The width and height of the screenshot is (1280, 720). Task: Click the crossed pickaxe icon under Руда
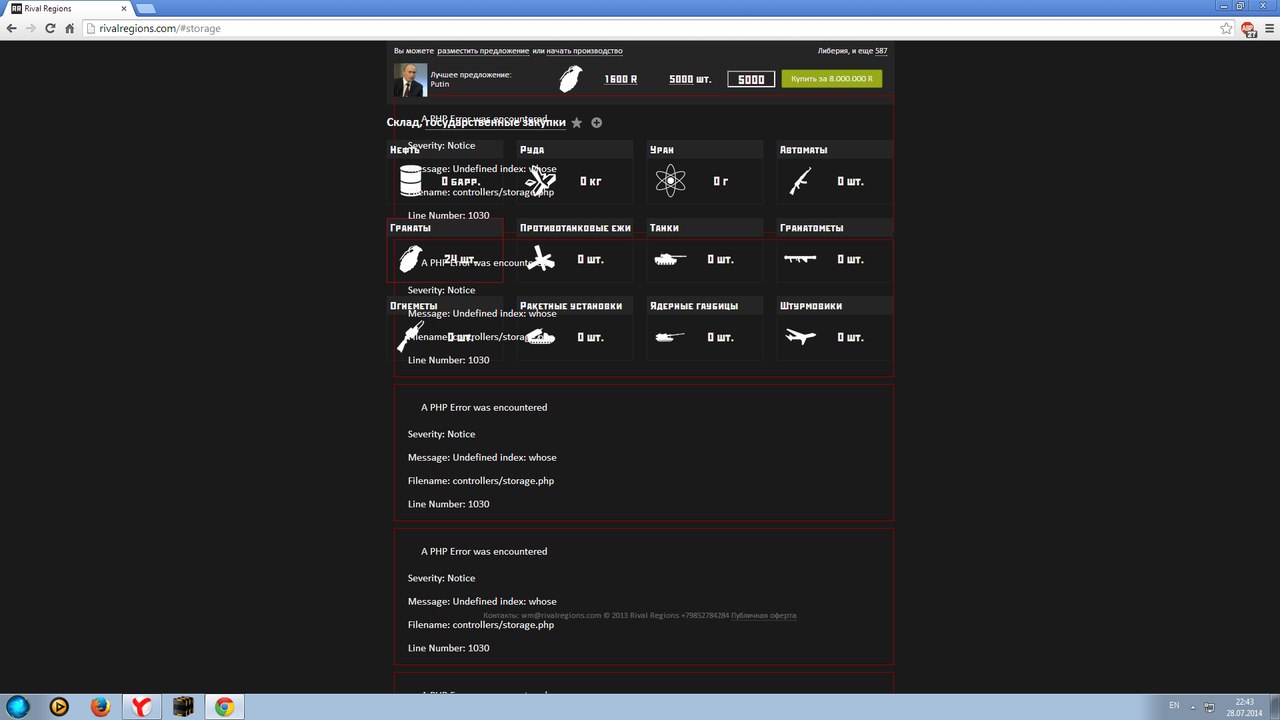coord(540,181)
